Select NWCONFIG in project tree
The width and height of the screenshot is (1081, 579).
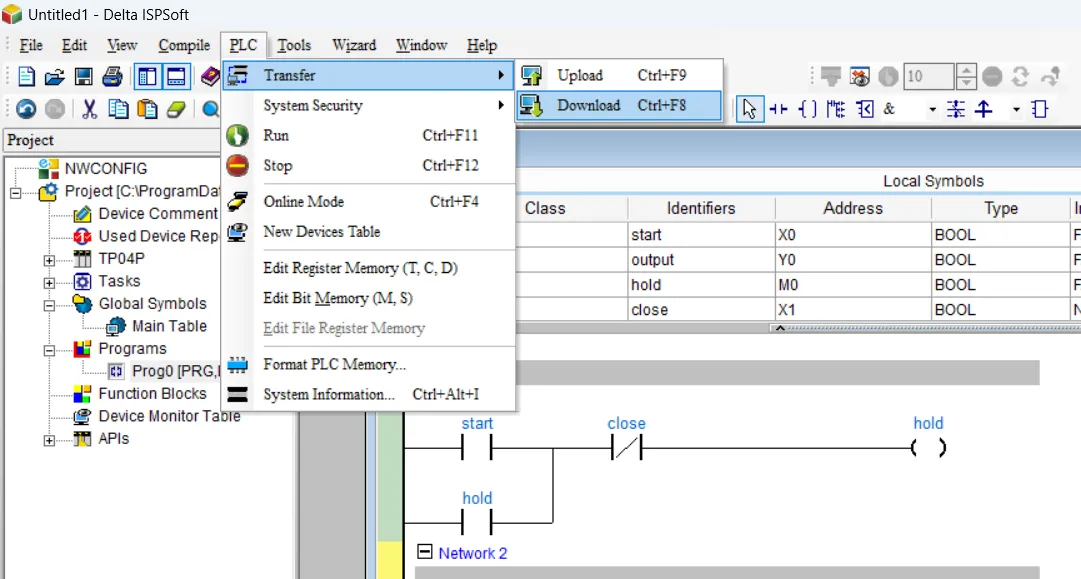click(105, 169)
